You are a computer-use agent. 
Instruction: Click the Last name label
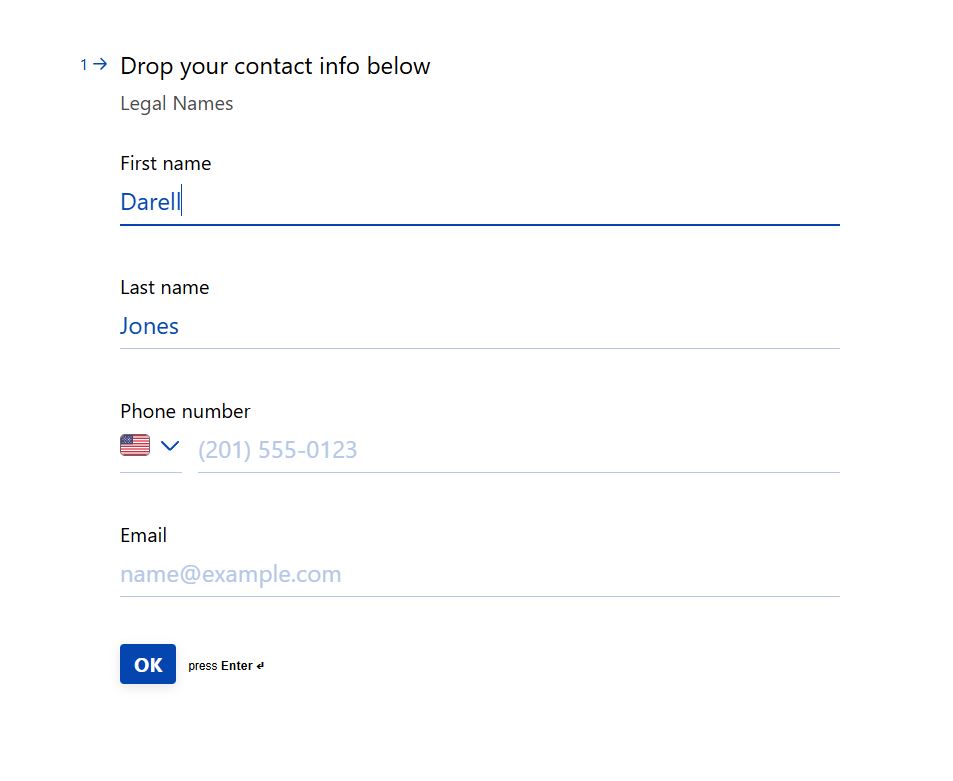(x=165, y=287)
